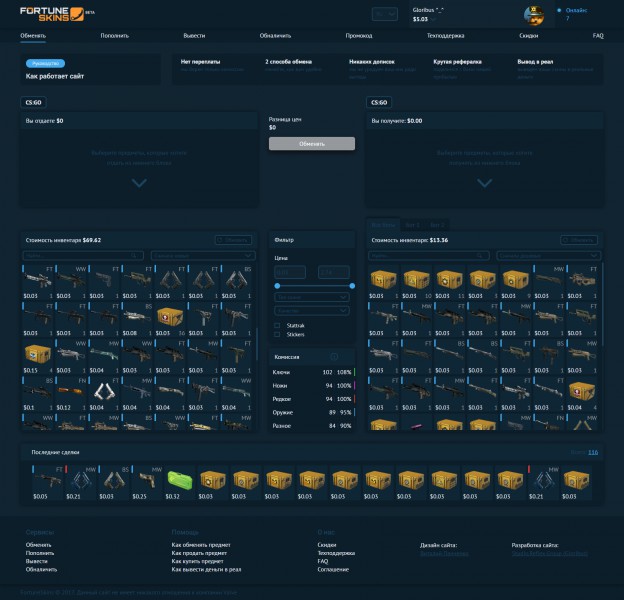Open the Как продать предмет footer link
The width and height of the screenshot is (624, 600).
(x=199, y=553)
